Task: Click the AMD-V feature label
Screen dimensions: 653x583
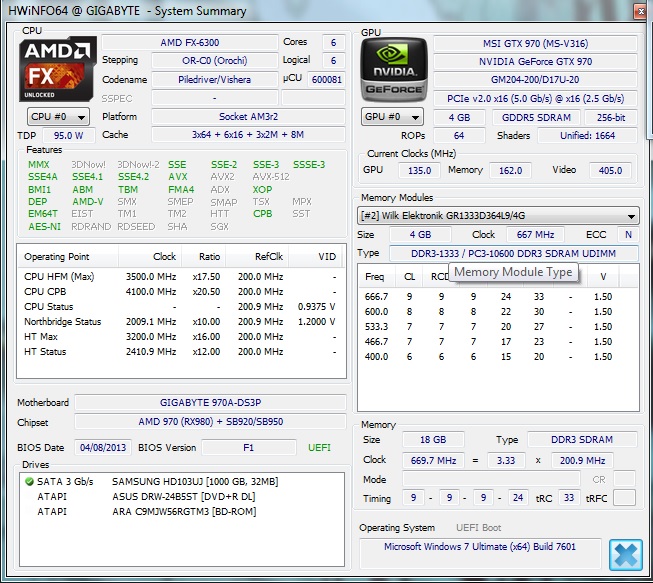Action: coord(88,202)
